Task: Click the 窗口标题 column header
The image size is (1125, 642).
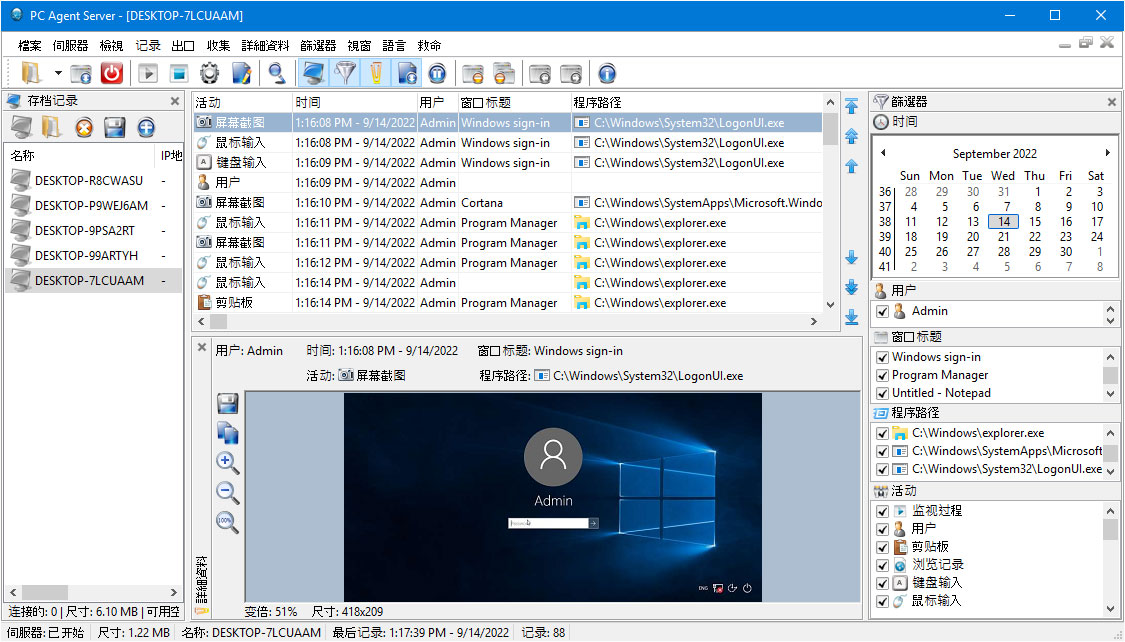Action: tap(514, 103)
